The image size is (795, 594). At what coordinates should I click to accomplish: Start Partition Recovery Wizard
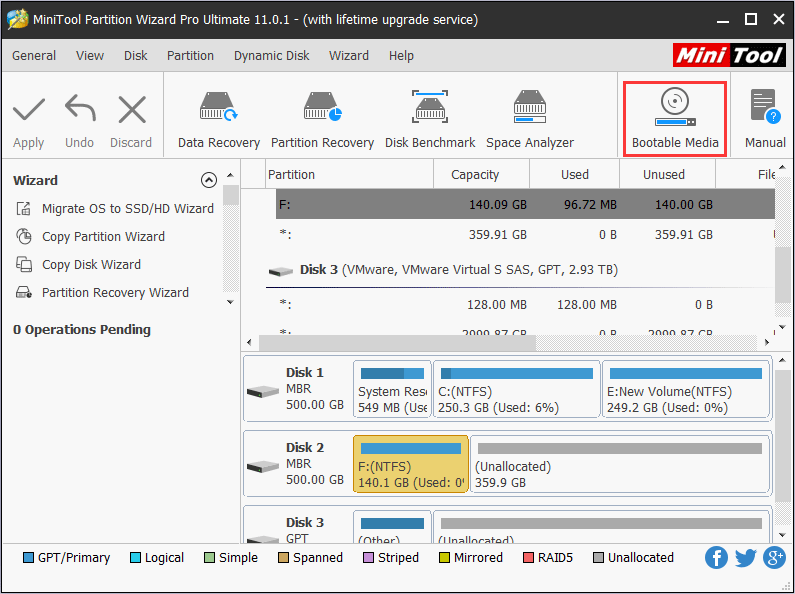pos(115,292)
